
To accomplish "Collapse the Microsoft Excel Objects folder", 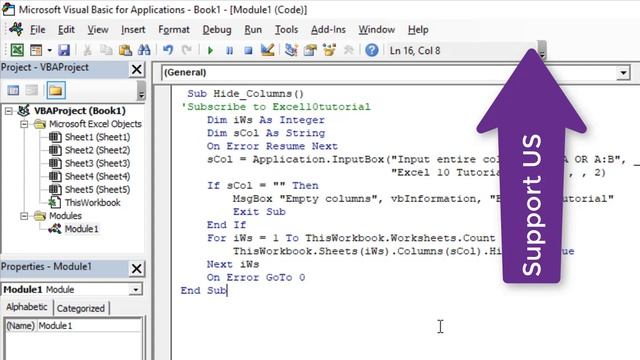I will coord(24,124).
